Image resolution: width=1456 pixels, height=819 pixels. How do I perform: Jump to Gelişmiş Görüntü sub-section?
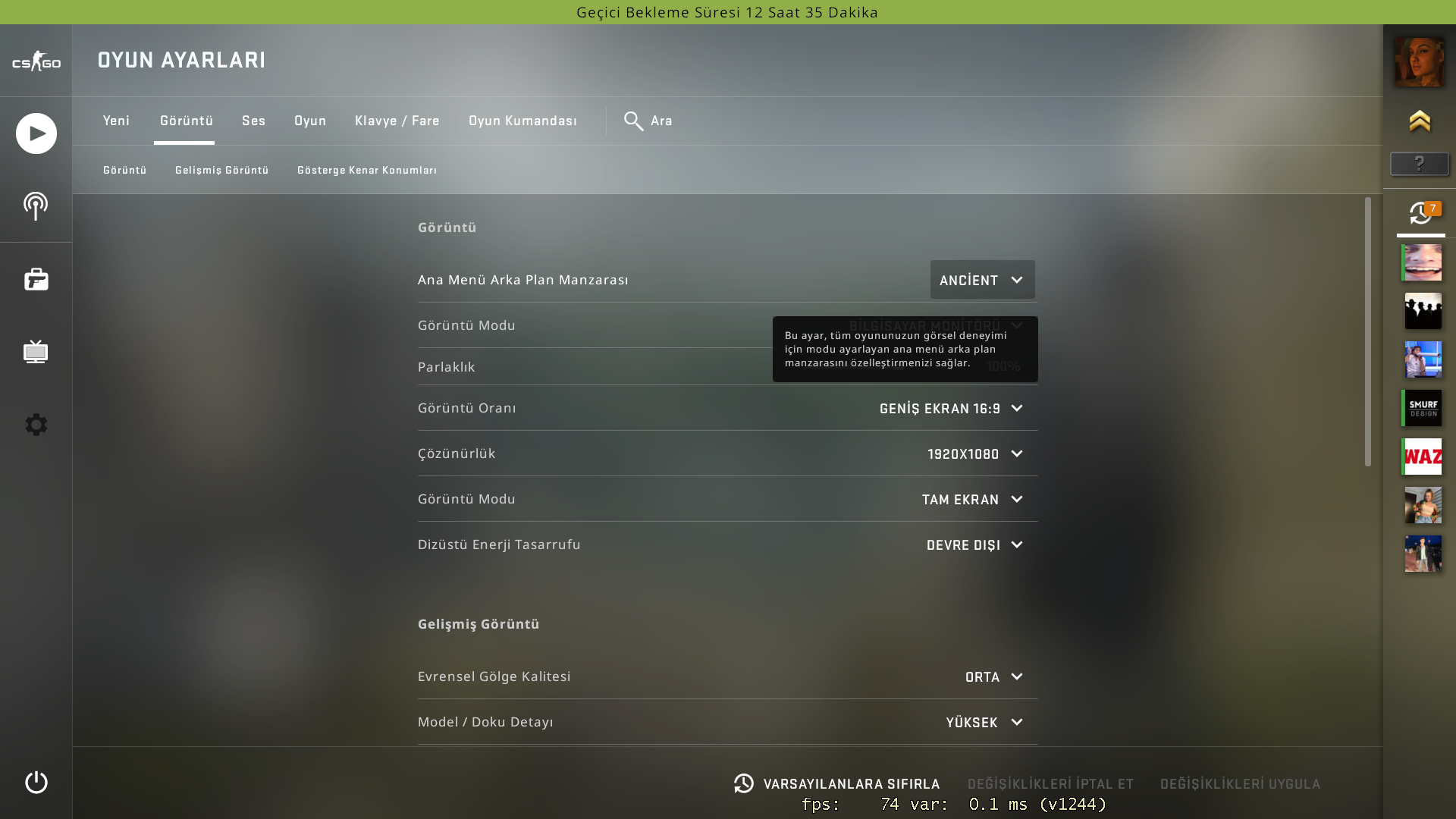click(221, 170)
